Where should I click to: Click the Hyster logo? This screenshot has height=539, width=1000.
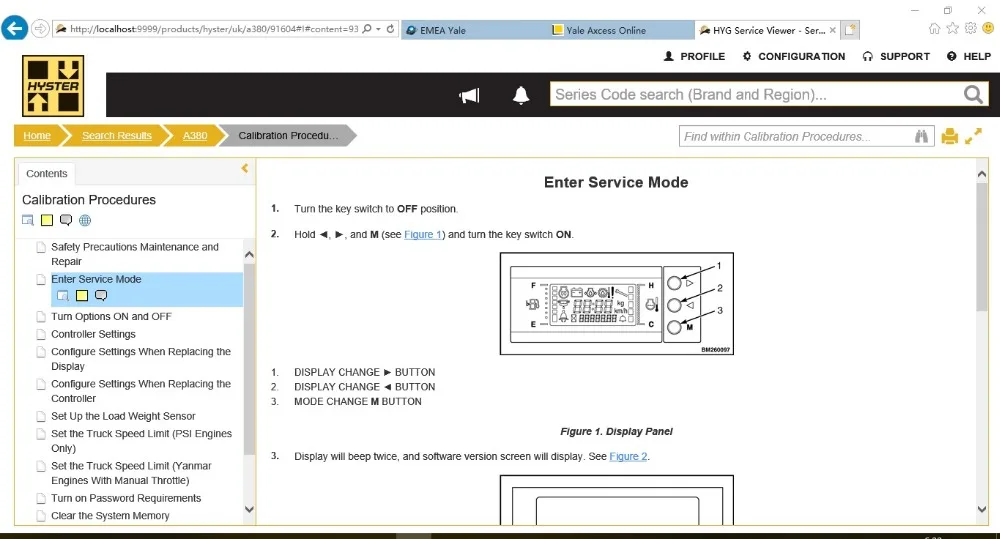53,85
